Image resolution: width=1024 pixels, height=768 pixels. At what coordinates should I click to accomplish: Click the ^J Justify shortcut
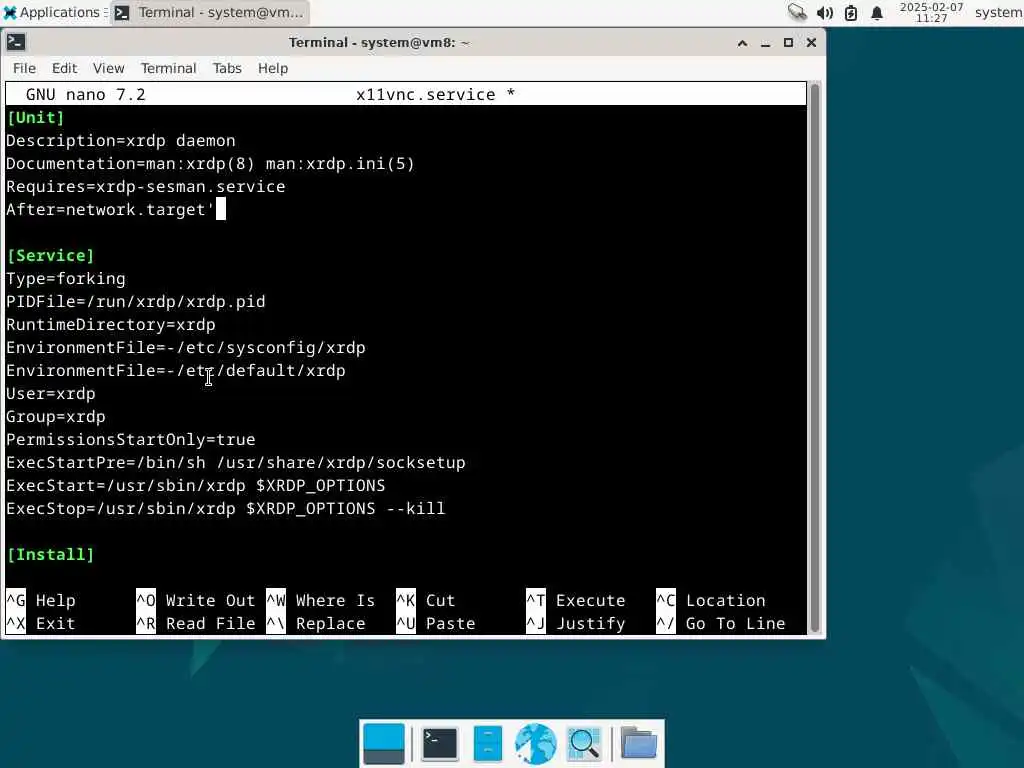point(575,624)
